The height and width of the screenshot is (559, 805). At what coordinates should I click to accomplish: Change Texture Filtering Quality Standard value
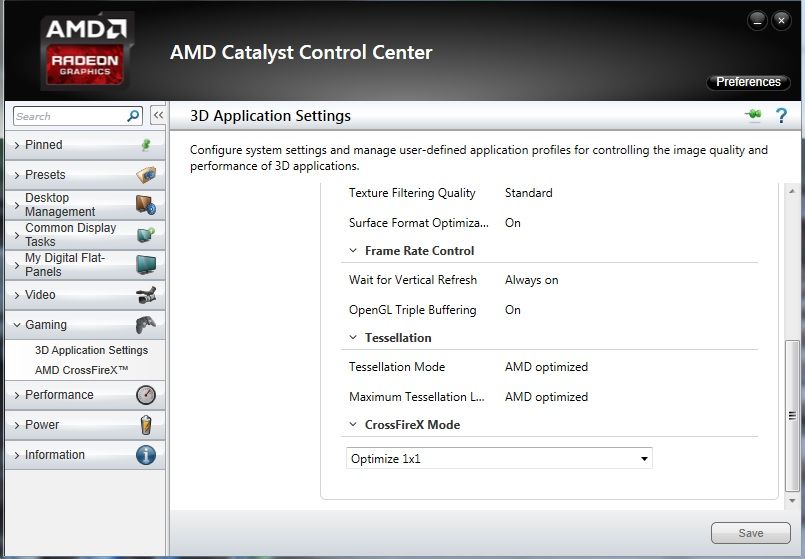pos(529,193)
